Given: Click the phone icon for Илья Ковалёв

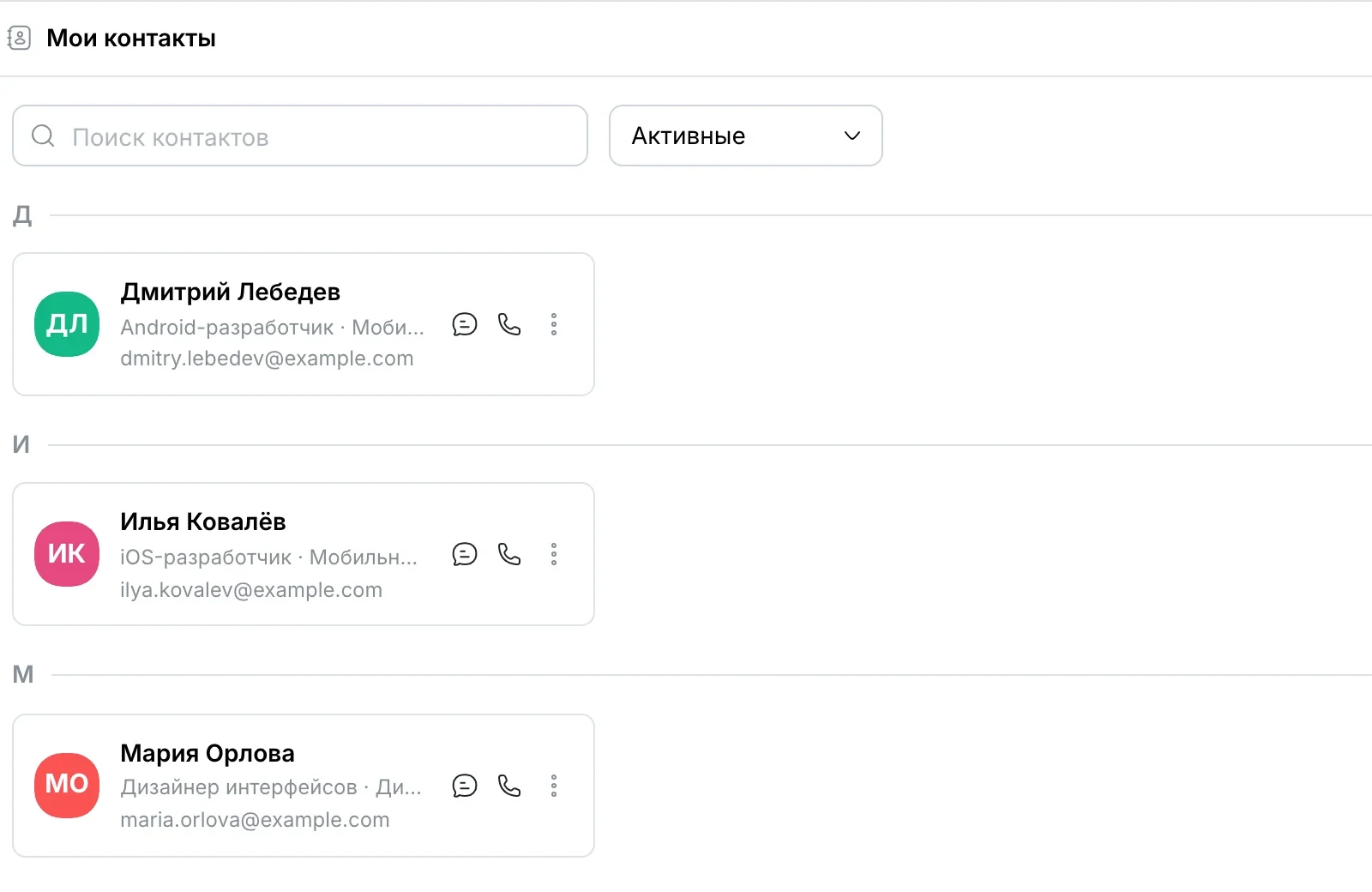Looking at the screenshot, I should (x=509, y=554).
